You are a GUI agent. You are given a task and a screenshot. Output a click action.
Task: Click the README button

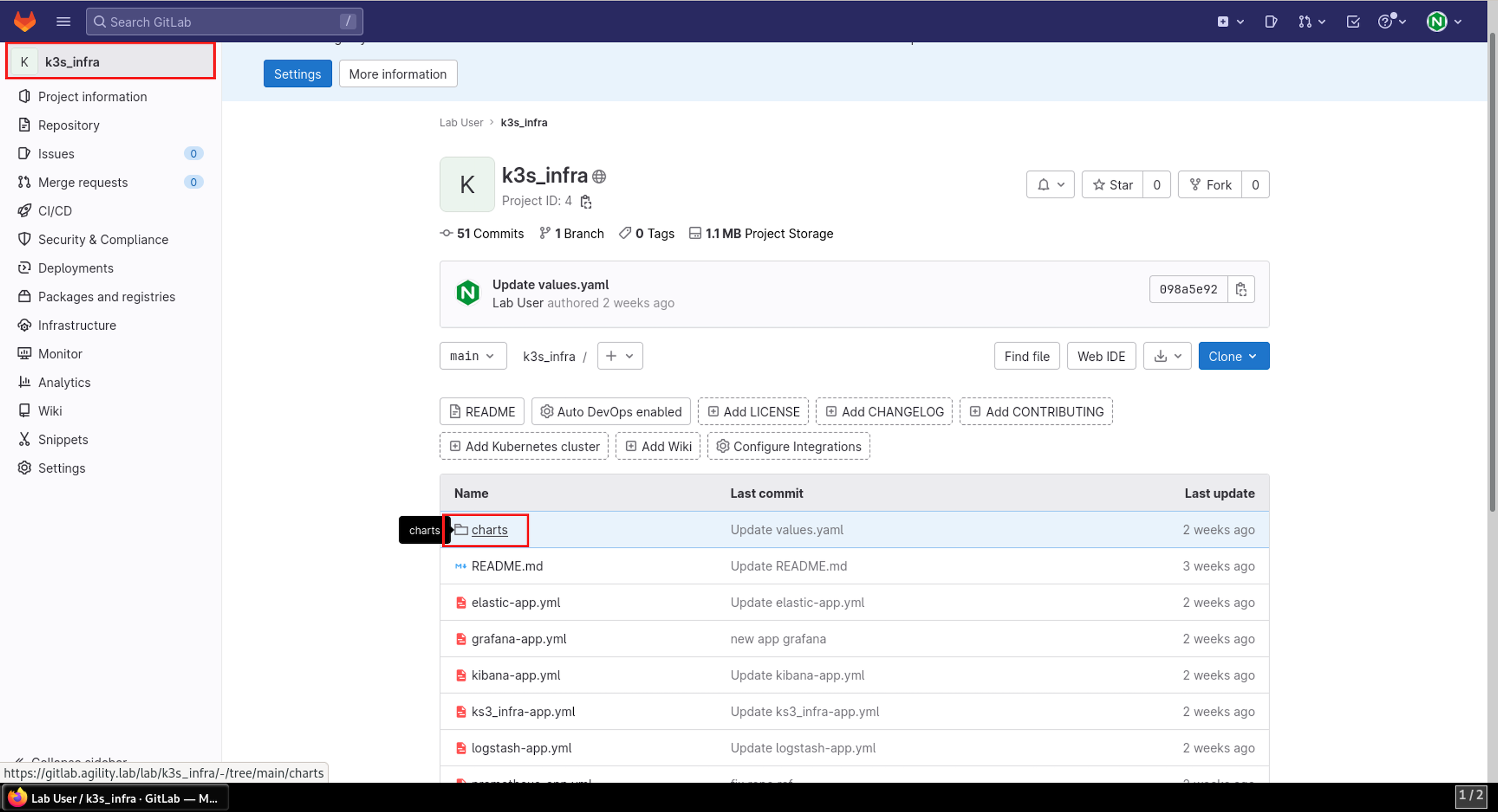[482, 412]
